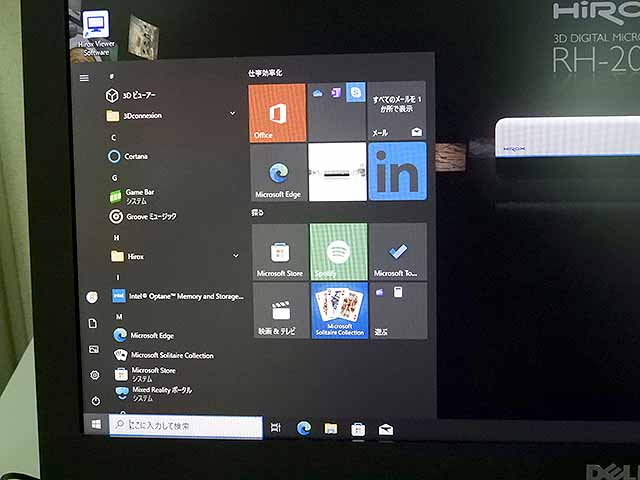
Task: Open the white photo thumbnail tile
Action: (338, 172)
